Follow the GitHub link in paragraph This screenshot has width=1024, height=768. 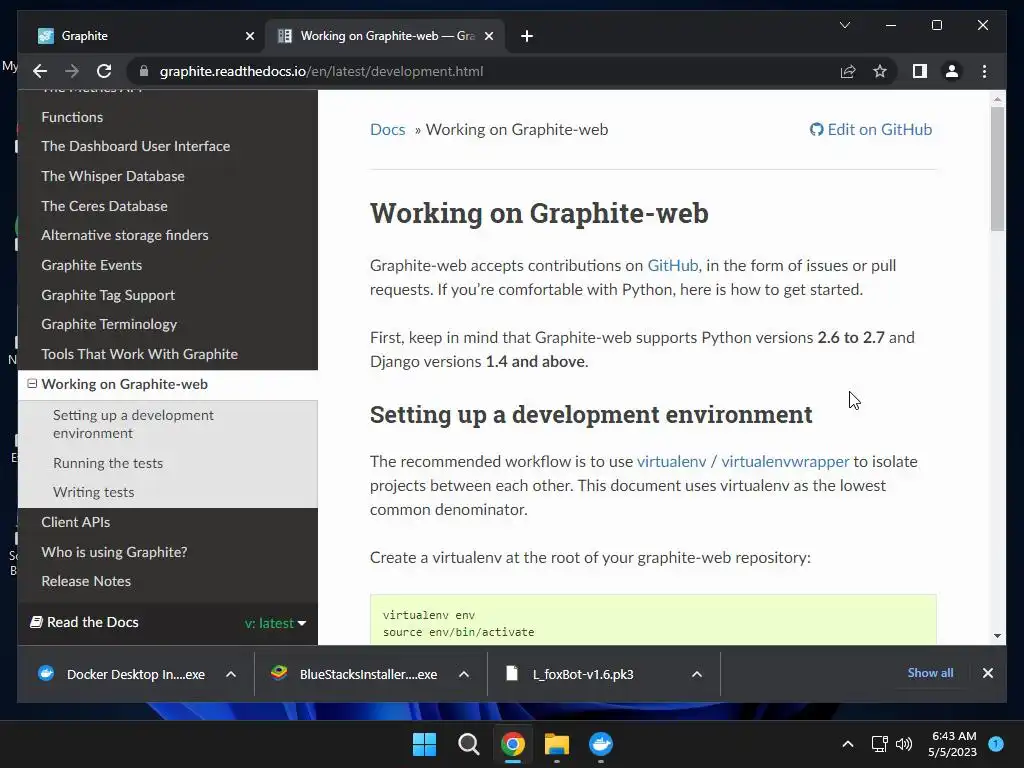point(673,266)
